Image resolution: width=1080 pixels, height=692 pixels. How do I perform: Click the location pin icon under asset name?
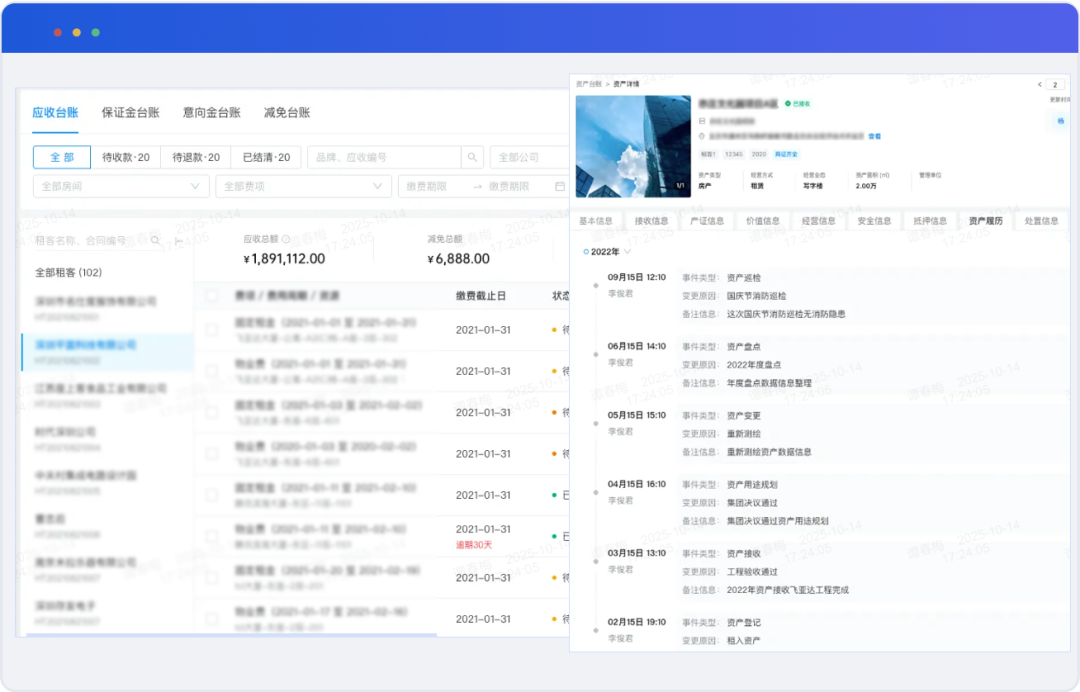click(x=702, y=136)
